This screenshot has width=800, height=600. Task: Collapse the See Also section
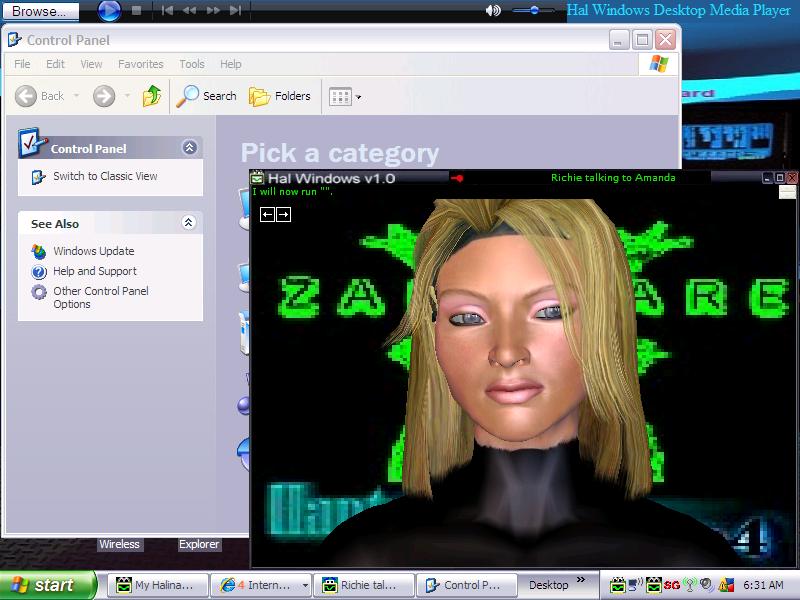coord(188,222)
